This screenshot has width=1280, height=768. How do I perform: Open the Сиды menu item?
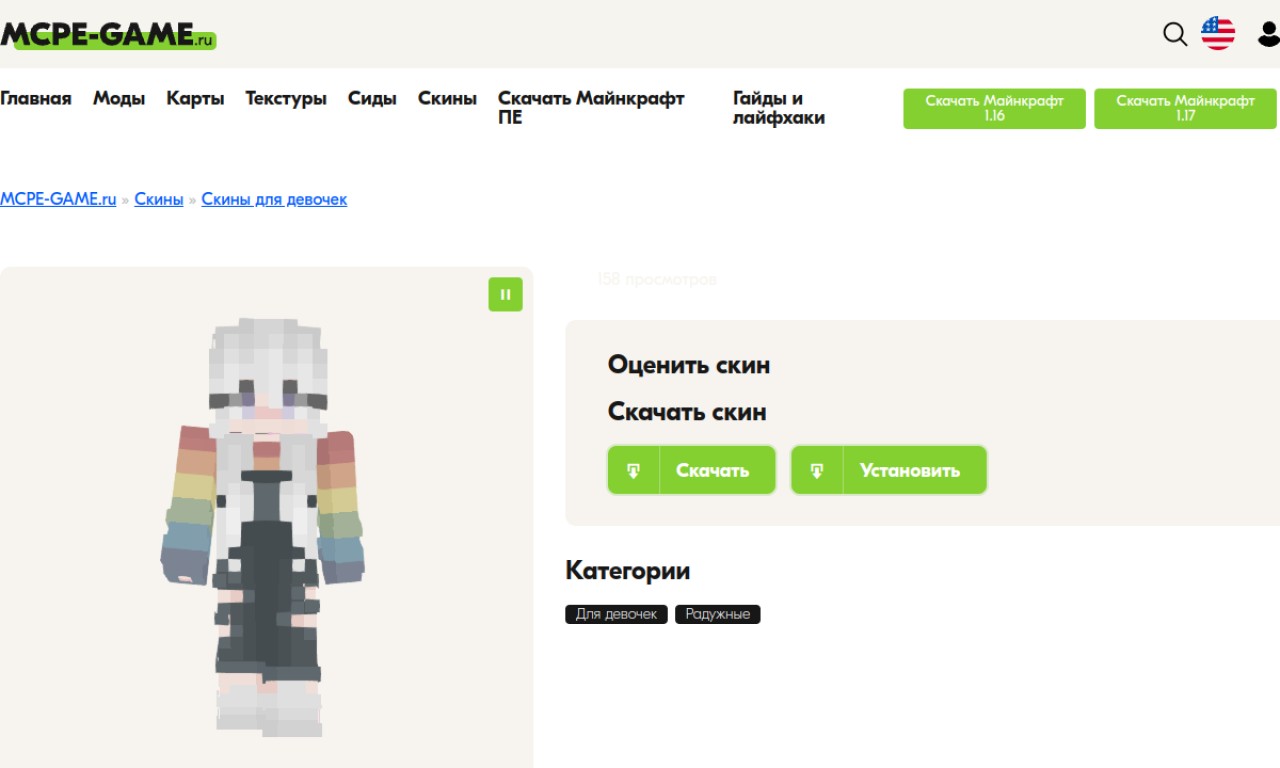tap(372, 98)
